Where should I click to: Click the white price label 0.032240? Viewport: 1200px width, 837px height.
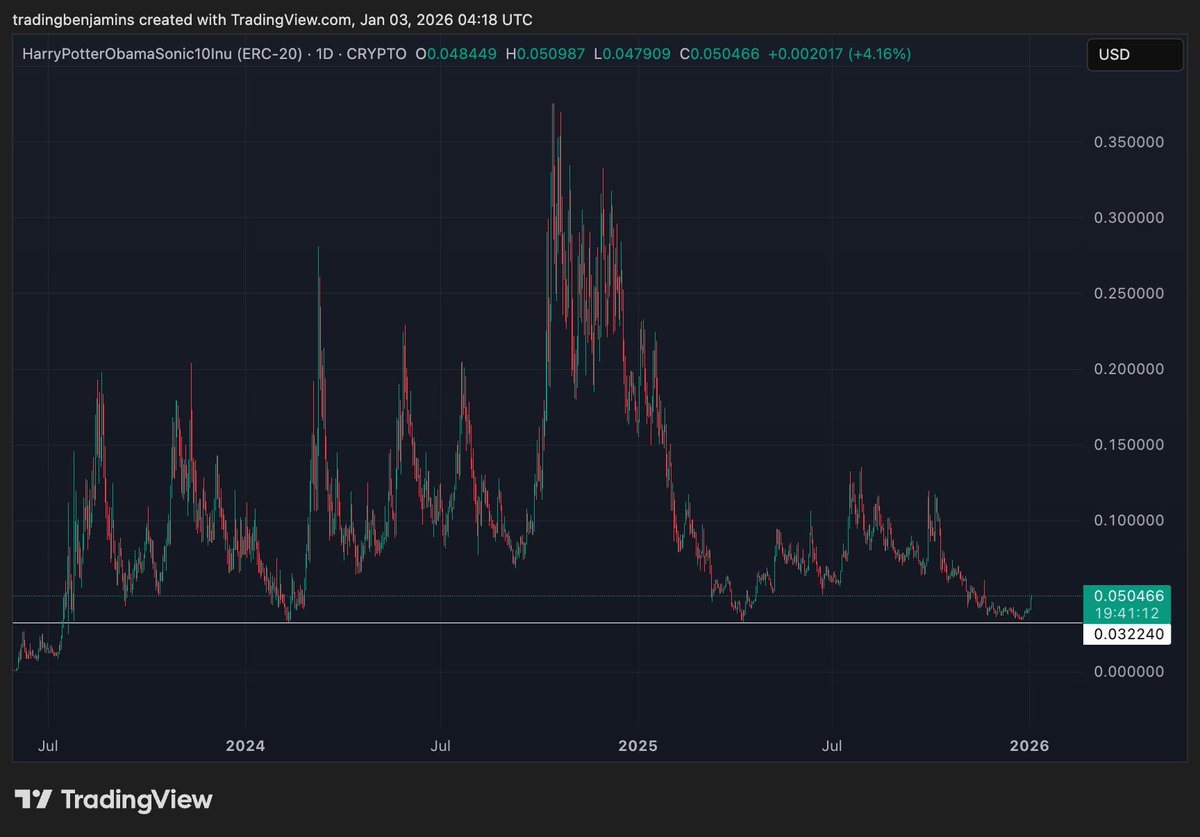1127,633
